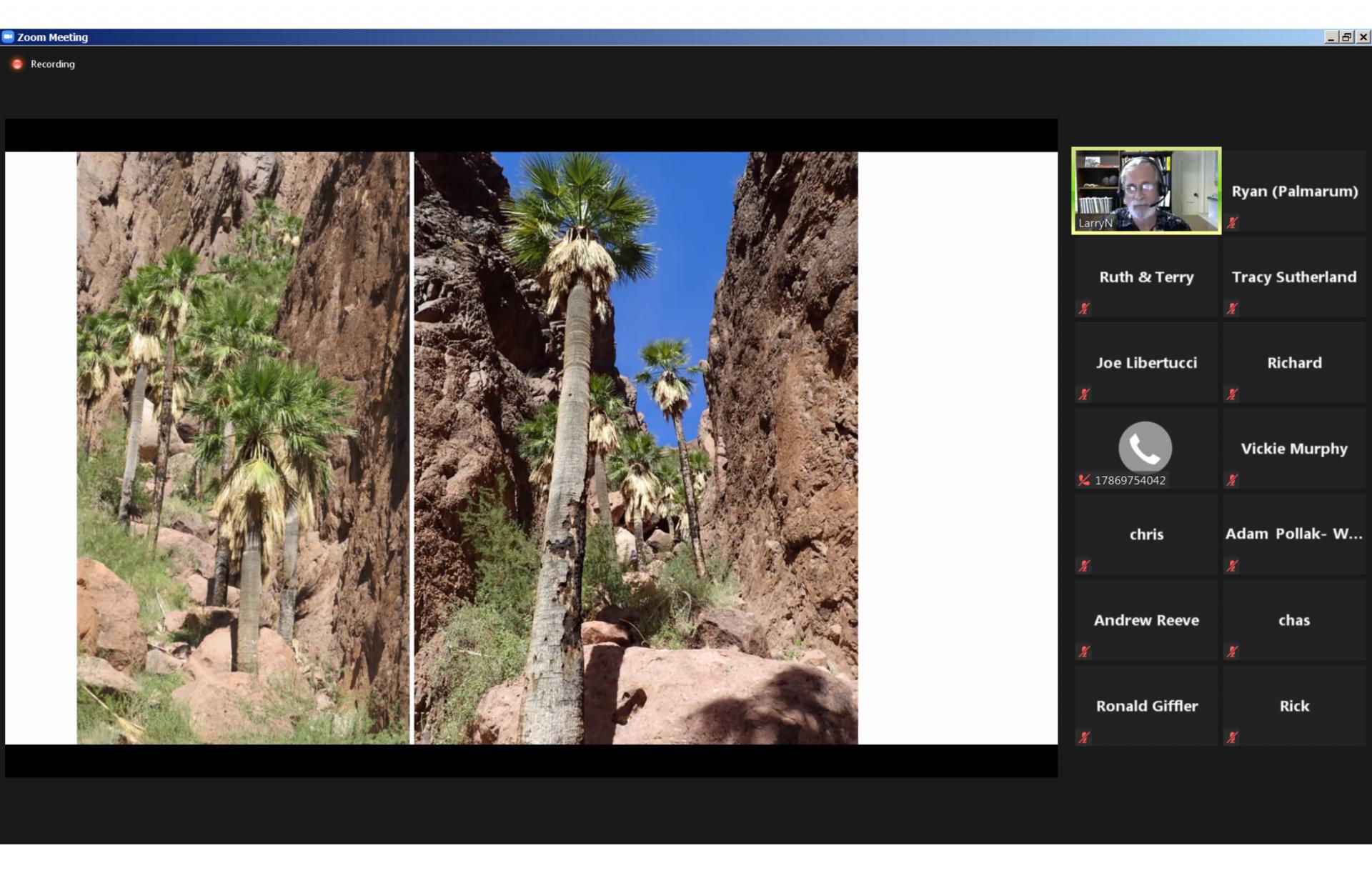Viewport: 1372px width, 873px height.
Task: Click muted mic icon on Tracy Sutherland
Action: point(1232,309)
